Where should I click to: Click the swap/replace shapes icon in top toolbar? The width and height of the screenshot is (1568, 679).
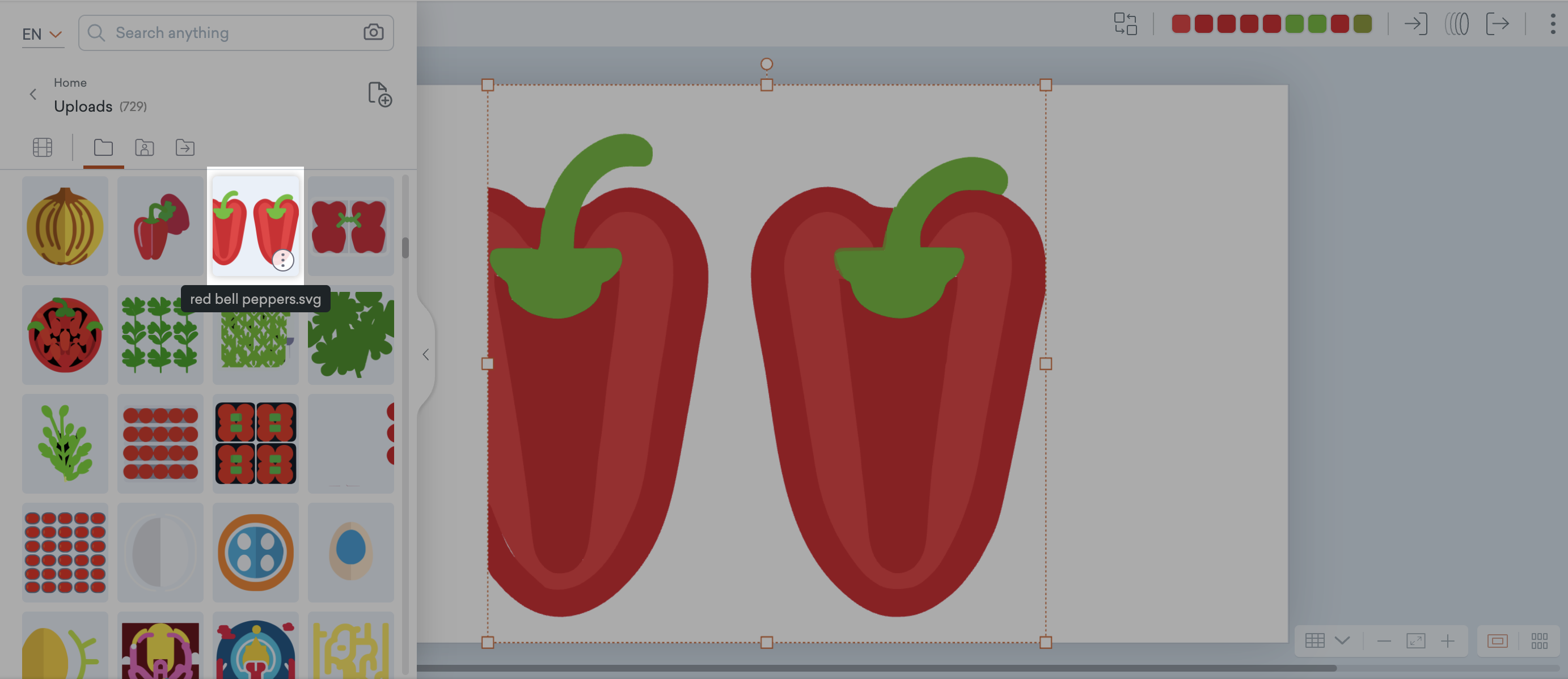pos(1125,24)
